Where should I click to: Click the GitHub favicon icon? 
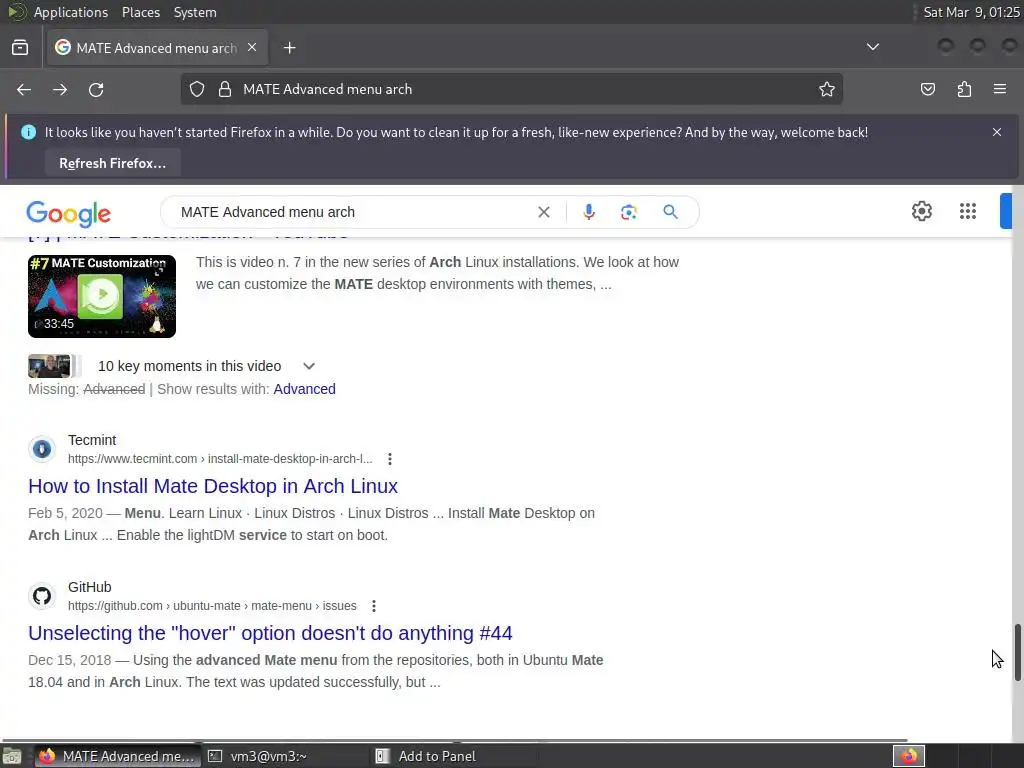(42, 596)
